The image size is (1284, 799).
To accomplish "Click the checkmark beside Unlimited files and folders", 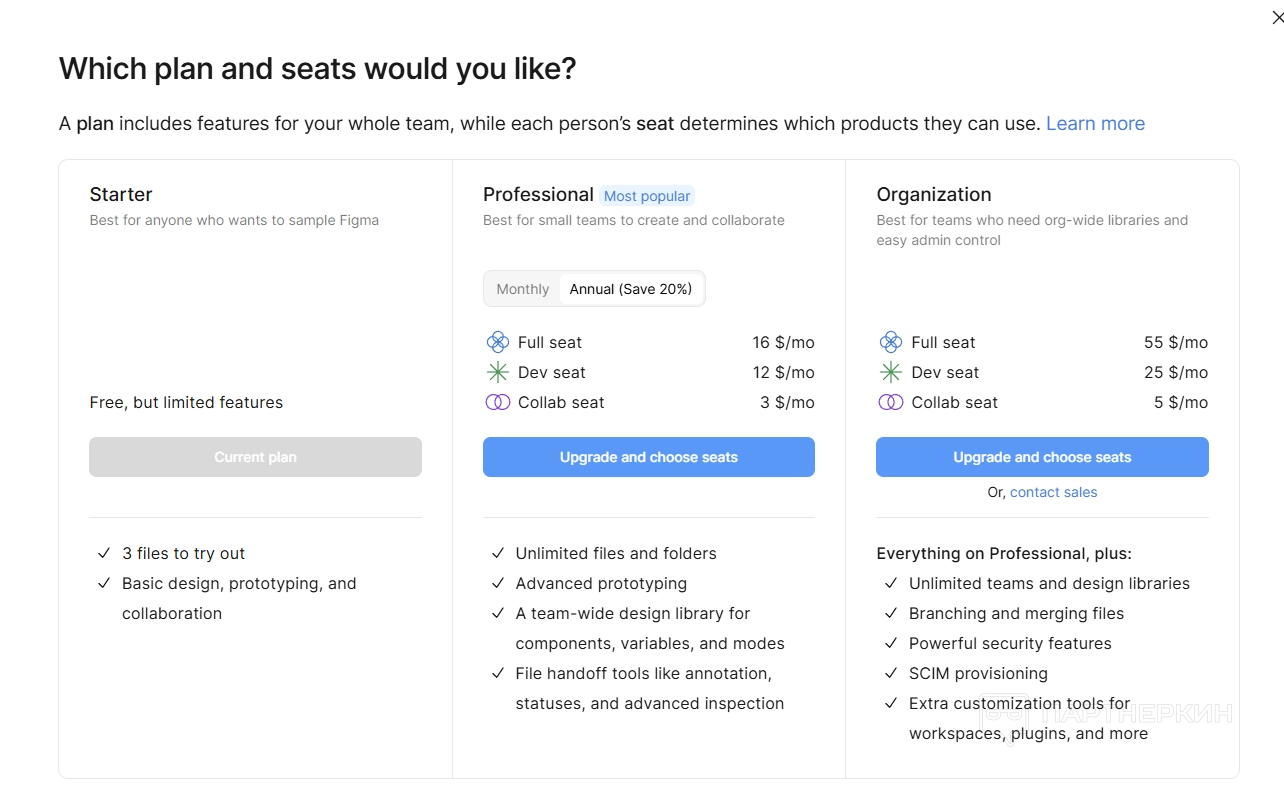I will pos(497,553).
